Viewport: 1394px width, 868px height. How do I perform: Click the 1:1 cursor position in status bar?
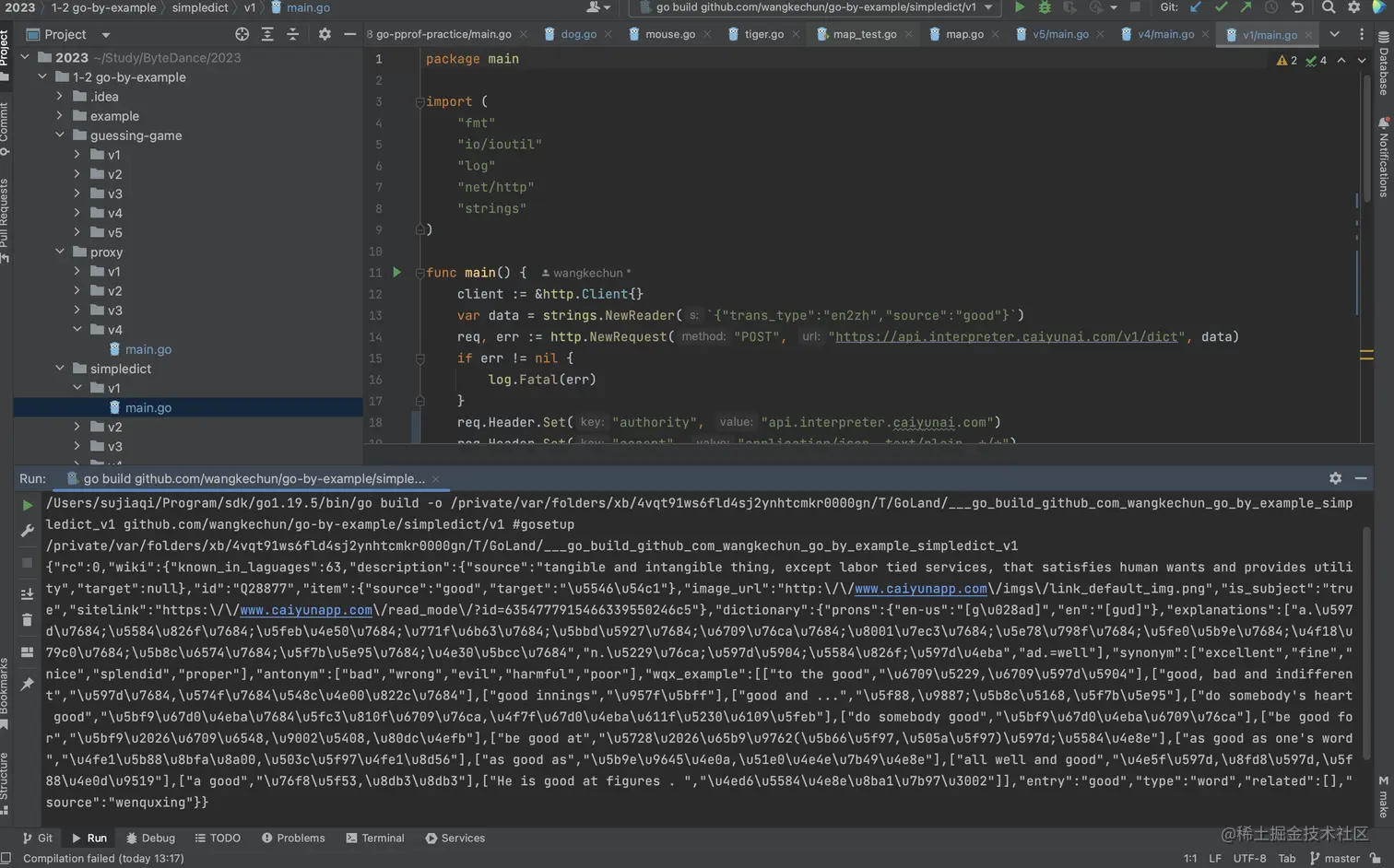point(1190,858)
